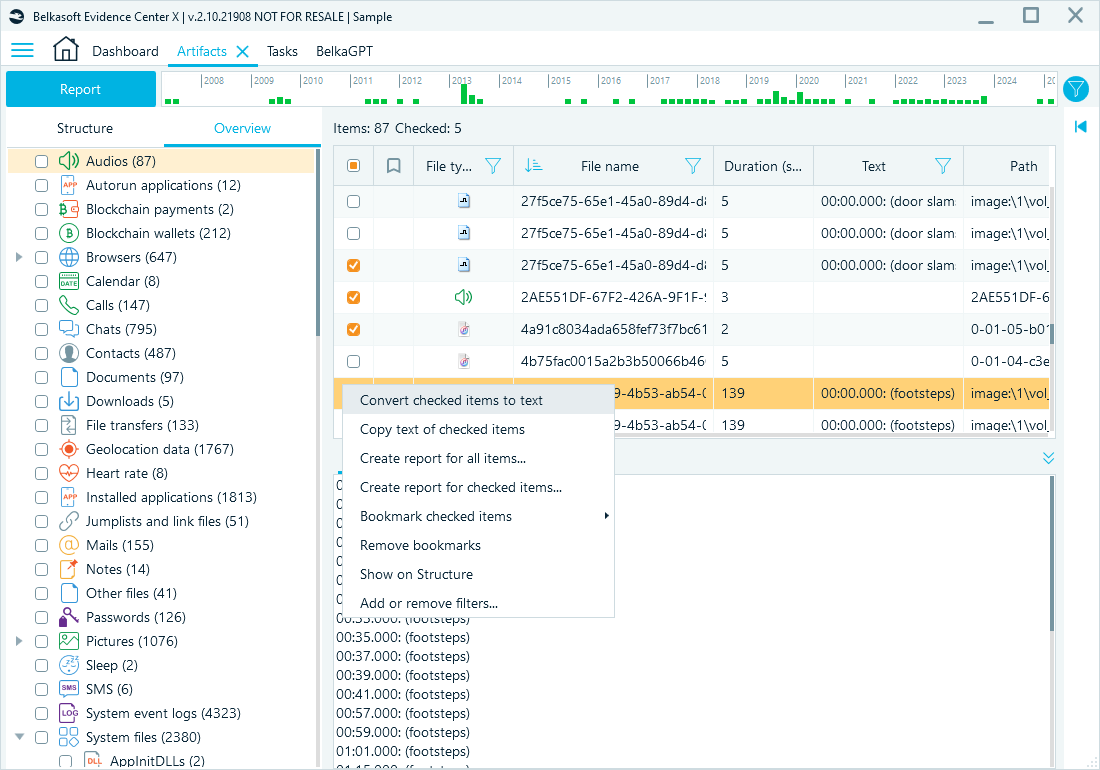Click the File name column filter icon
The height and width of the screenshot is (770, 1100).
tap(692, 166)
